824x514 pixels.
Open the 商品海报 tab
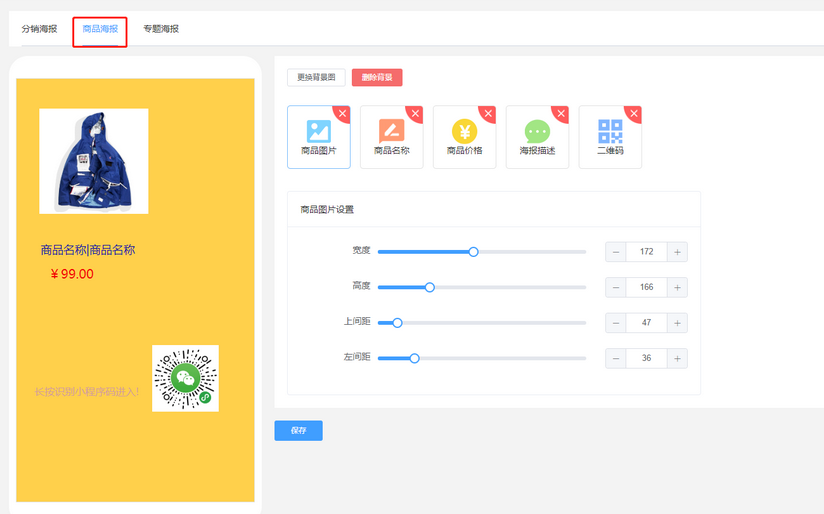pos(100,29)
